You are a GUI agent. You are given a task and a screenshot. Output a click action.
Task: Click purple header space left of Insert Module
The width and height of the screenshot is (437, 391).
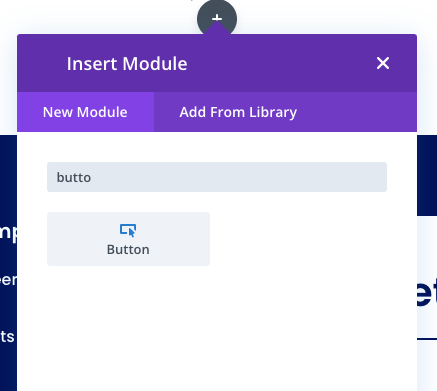click(x=42, y=63)
